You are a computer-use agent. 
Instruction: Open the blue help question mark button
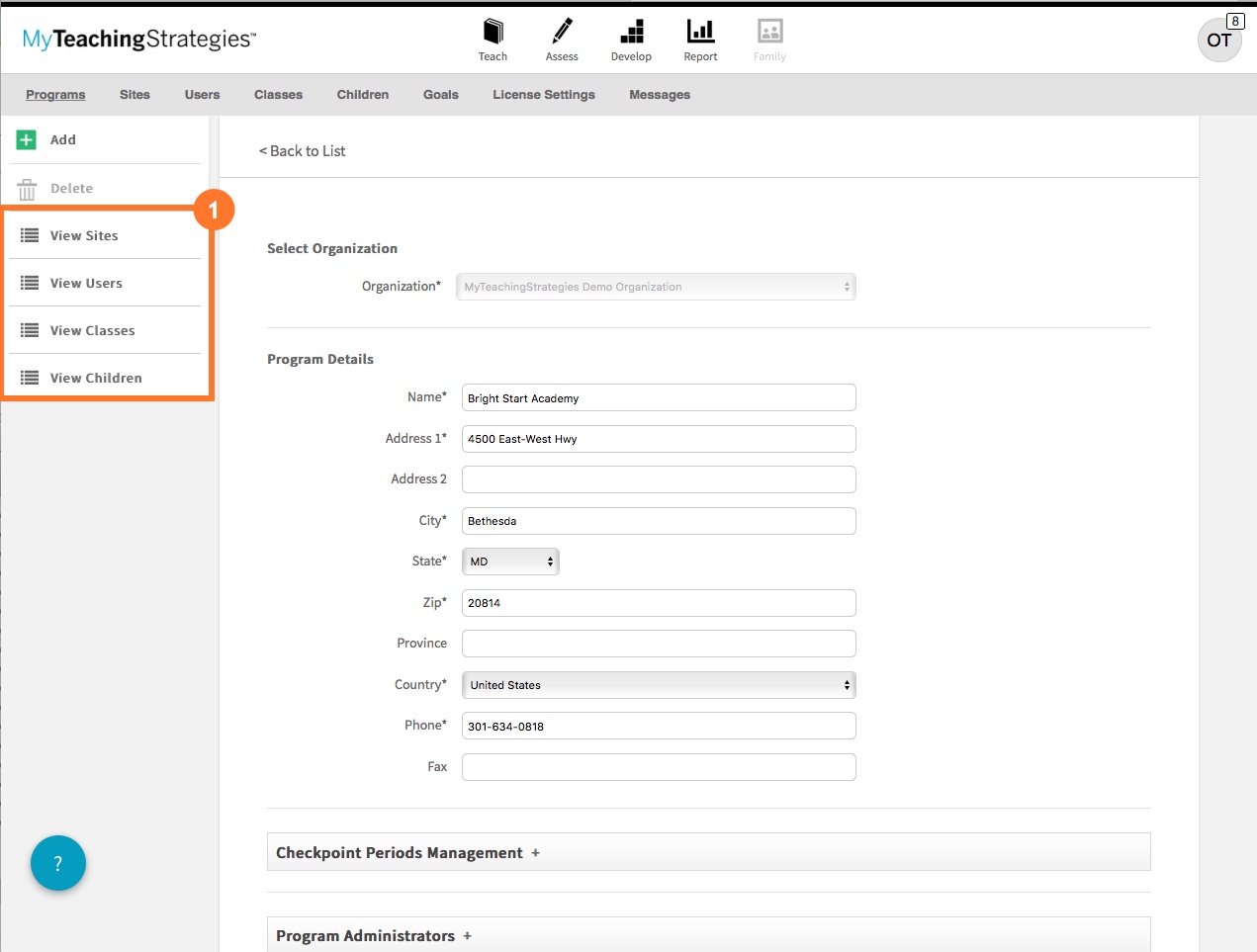[x=58, y=863]
